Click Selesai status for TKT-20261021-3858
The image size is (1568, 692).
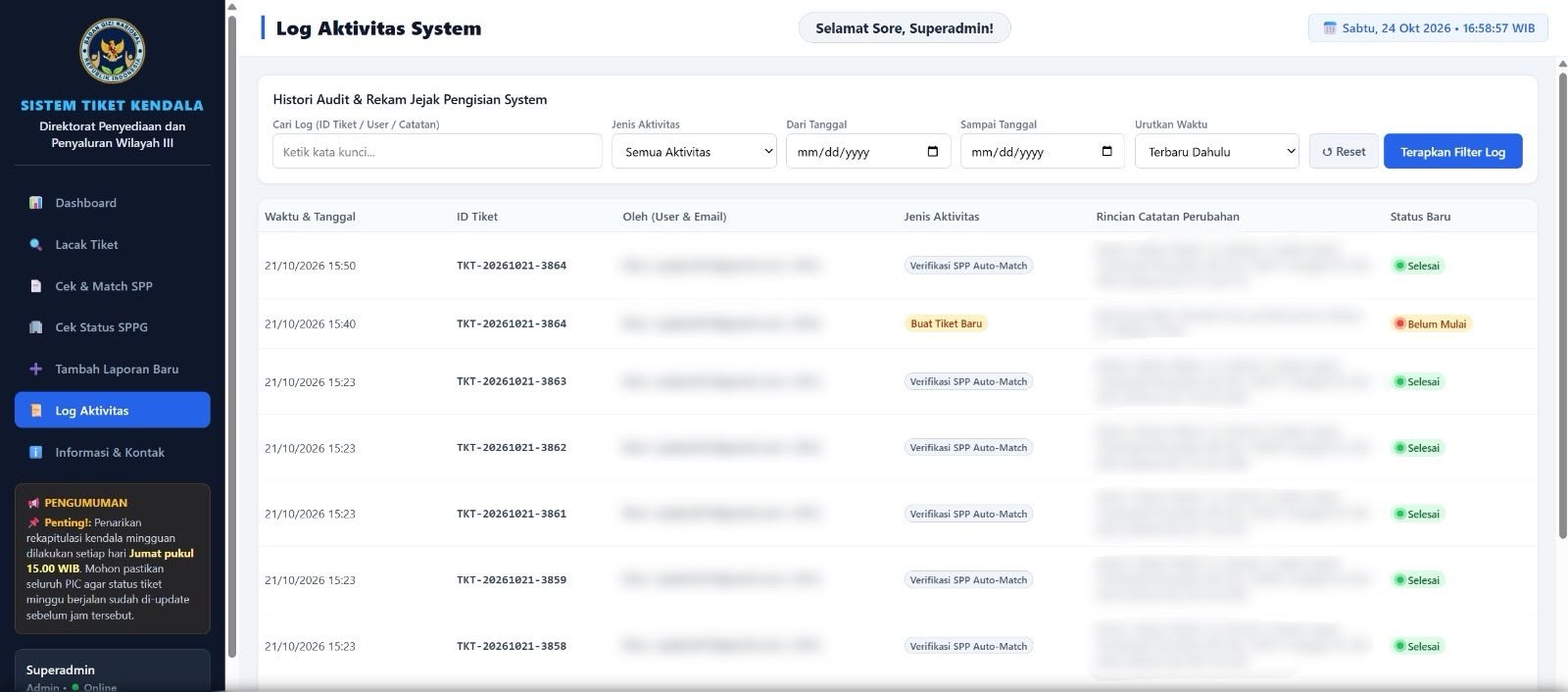[1418, 646]
